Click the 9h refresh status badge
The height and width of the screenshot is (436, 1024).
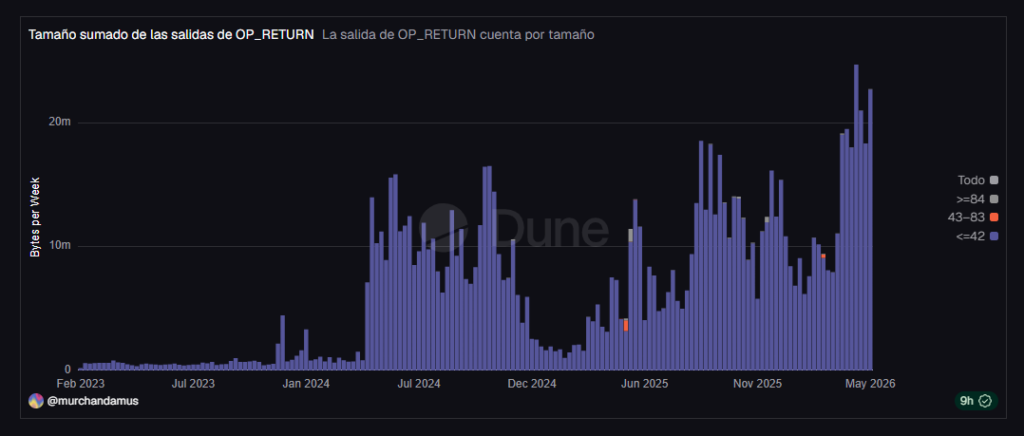(976, 401)
